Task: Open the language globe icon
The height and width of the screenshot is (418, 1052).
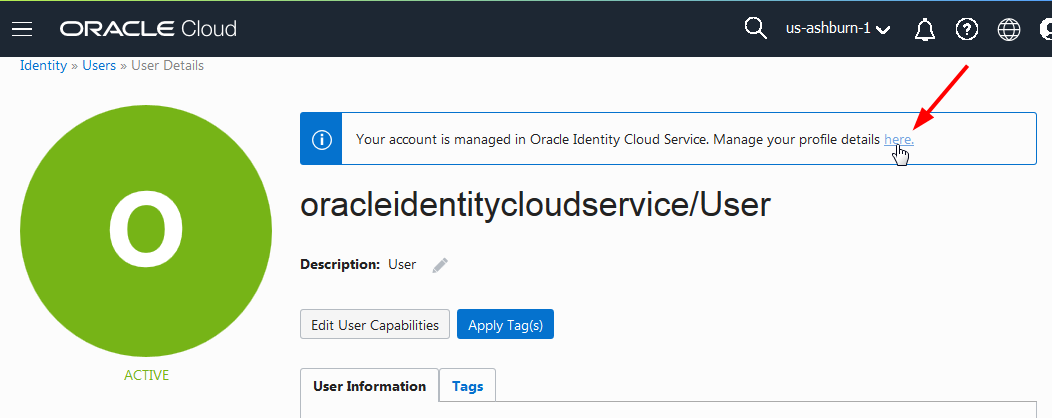Action: click(x=1009, y=30)
